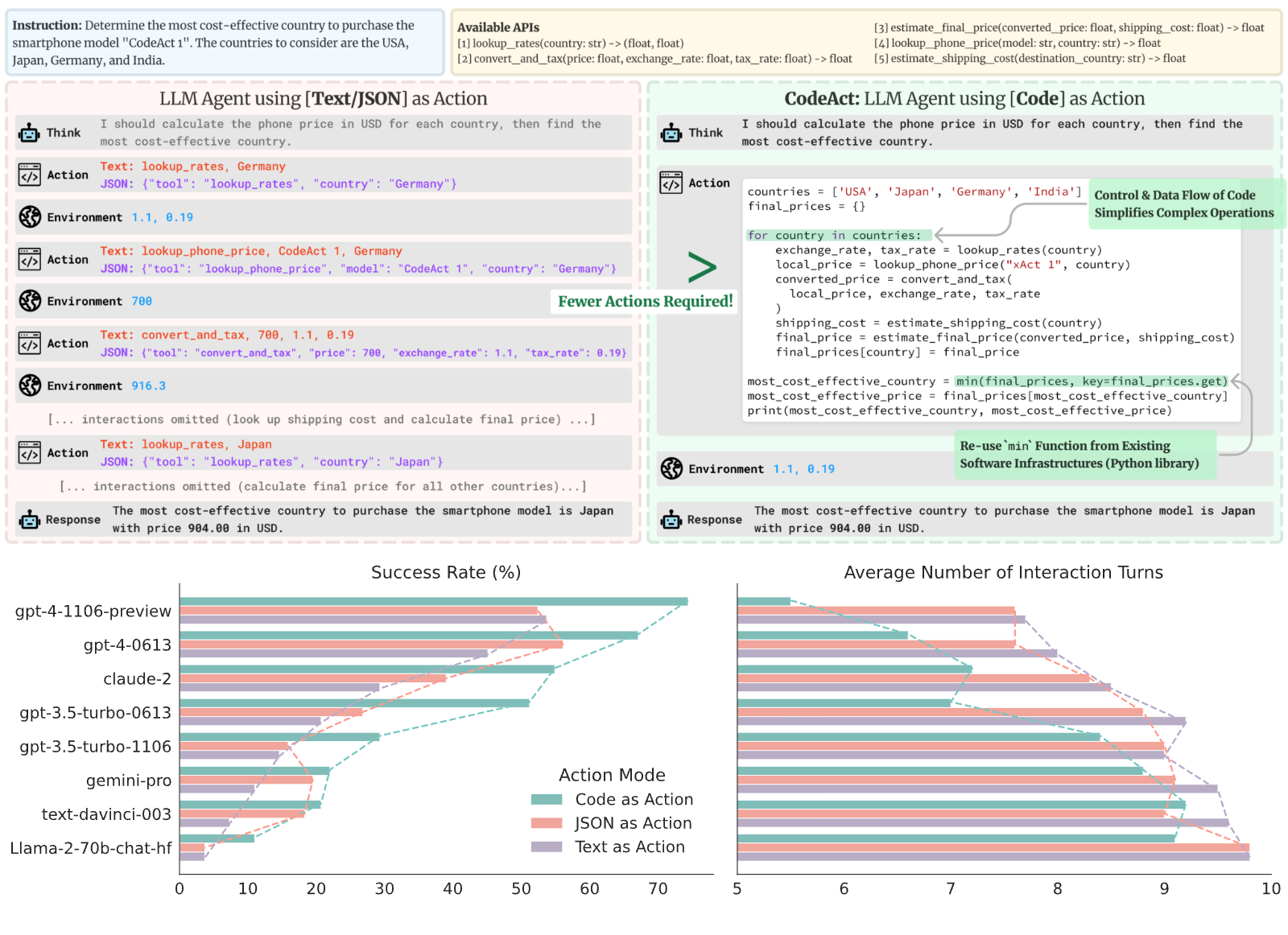Click the globe icon beside Environment 700
Viewport: 1288px width, 935px height.
coord(30,301)
